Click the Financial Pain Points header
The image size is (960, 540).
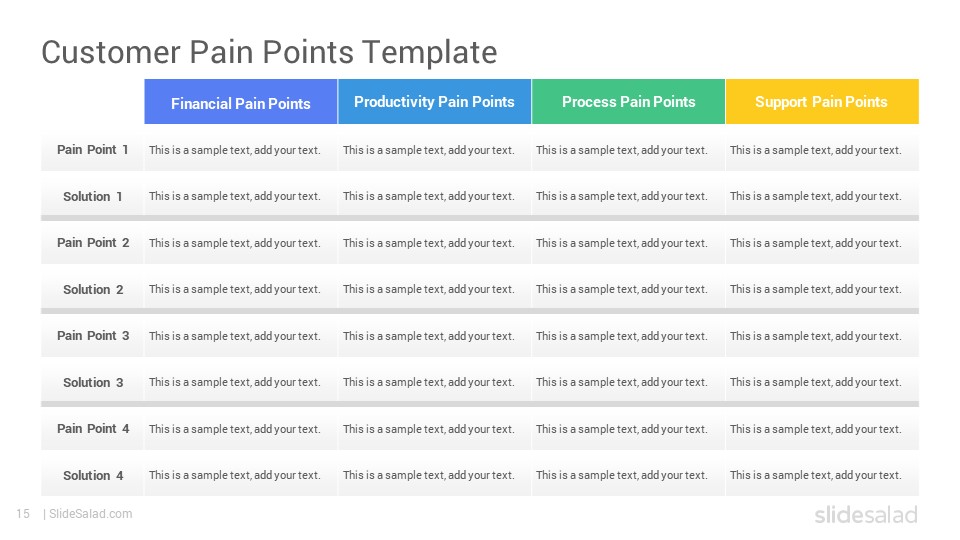[241, 102]
